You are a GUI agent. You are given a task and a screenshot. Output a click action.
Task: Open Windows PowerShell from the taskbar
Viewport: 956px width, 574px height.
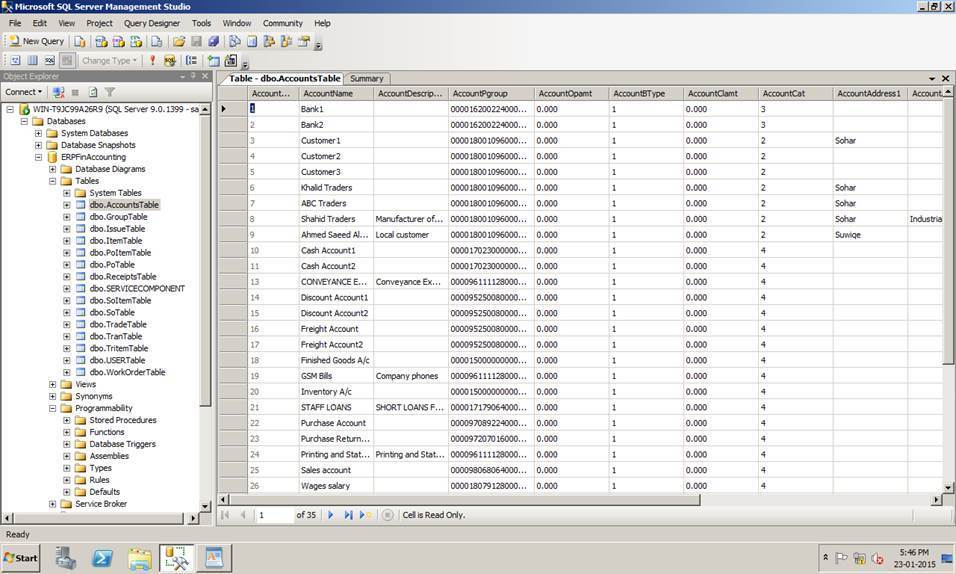pos(102,558)
